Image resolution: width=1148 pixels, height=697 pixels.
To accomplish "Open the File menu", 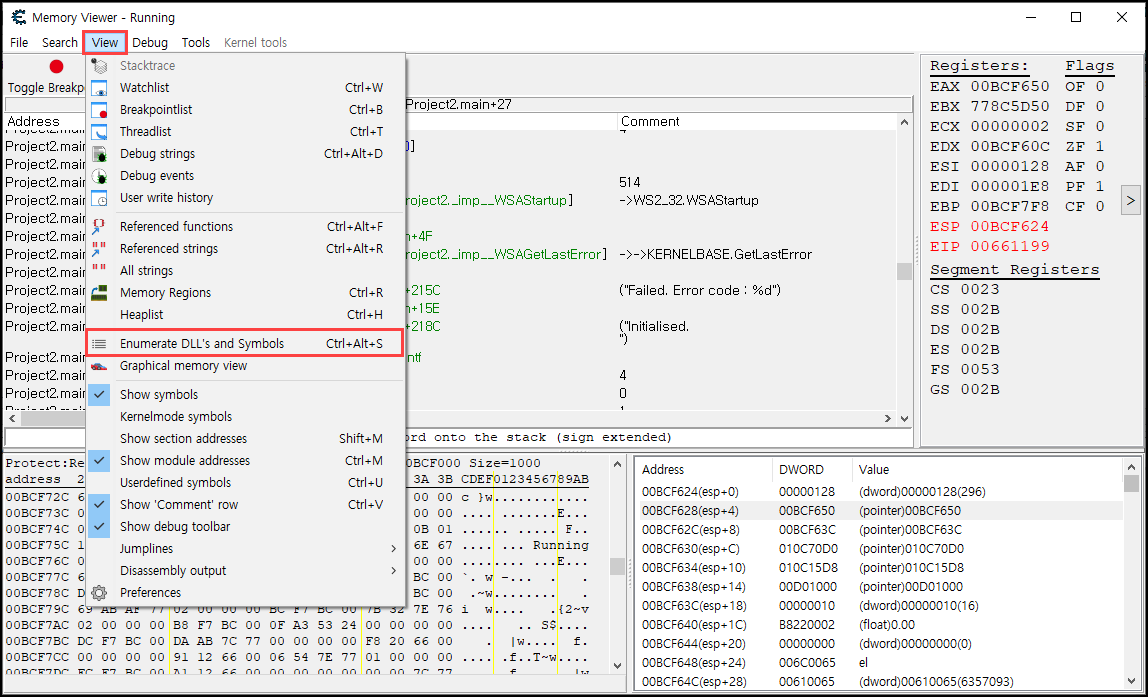I will pos(19,42).
